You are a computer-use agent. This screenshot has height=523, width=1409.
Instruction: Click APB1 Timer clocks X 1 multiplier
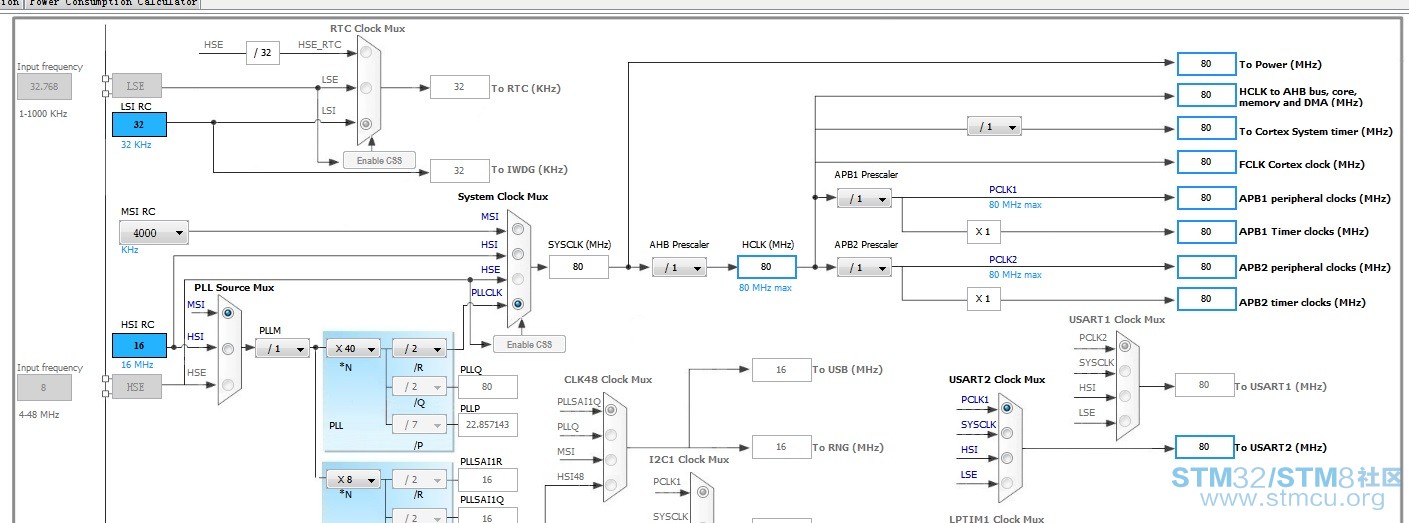(983, 231)
